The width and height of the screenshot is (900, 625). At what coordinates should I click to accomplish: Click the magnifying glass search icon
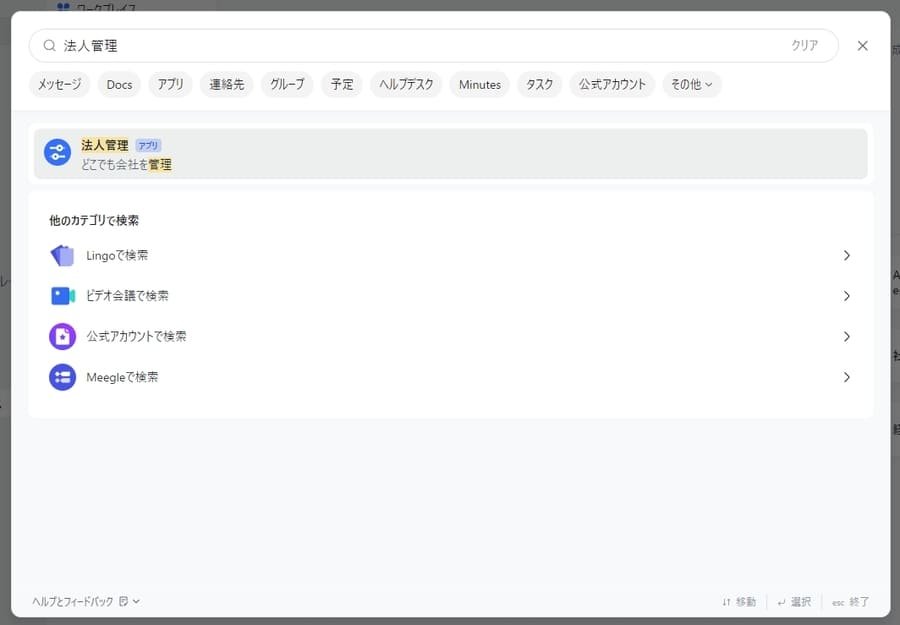click(49, 46)
